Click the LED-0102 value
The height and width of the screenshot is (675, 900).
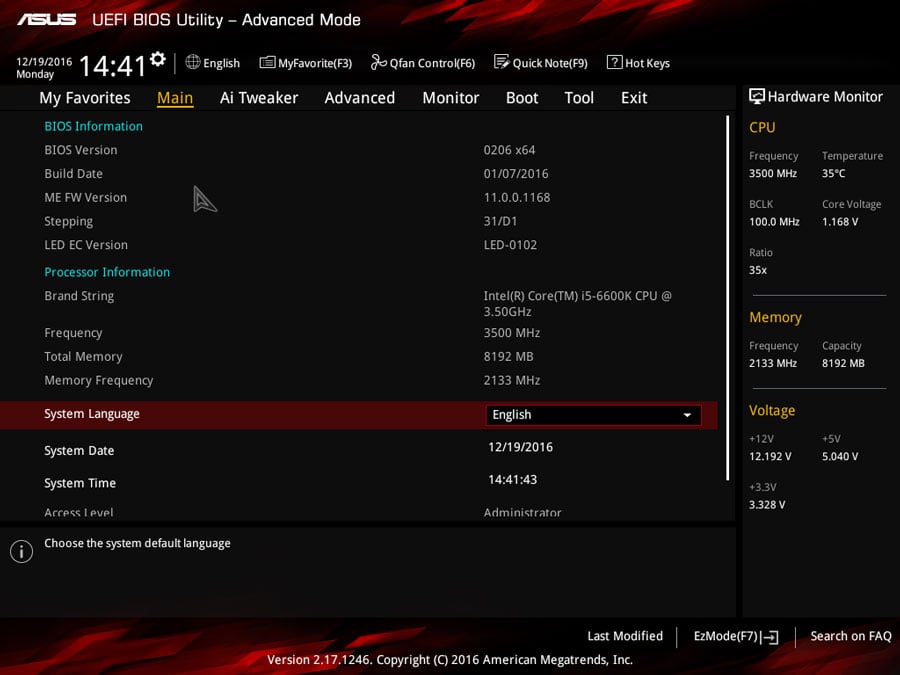pyautogui.click(x=510, y=245)
